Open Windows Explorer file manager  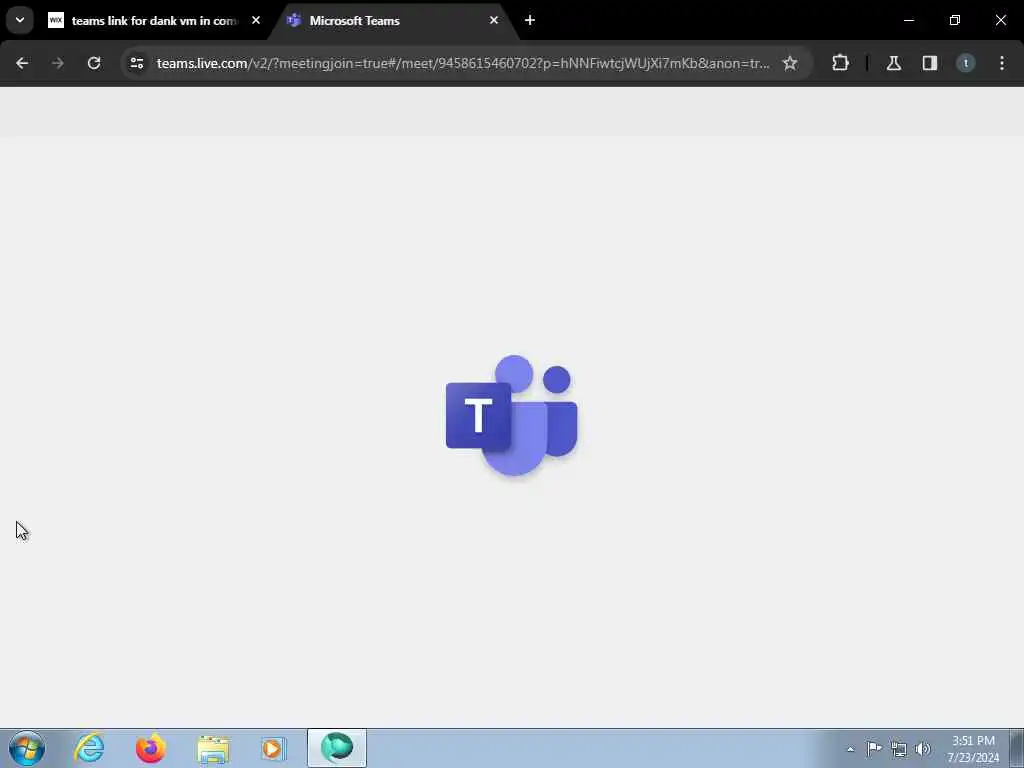pos(213,748)
